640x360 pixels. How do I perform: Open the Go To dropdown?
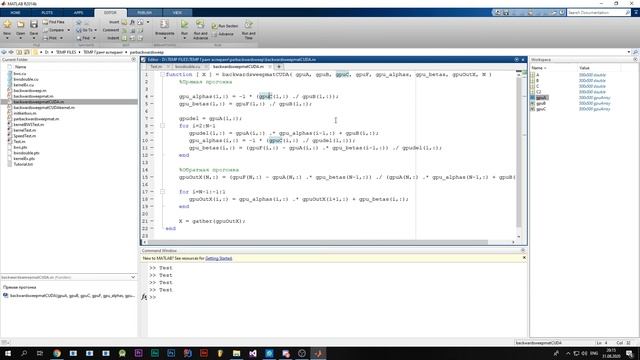coord(96,30)
